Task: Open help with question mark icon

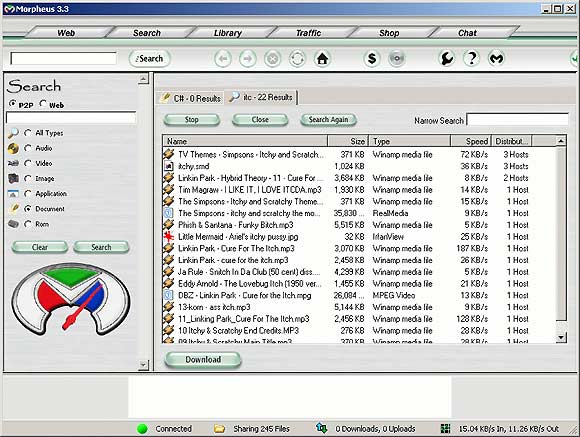Action: [471, 58]
